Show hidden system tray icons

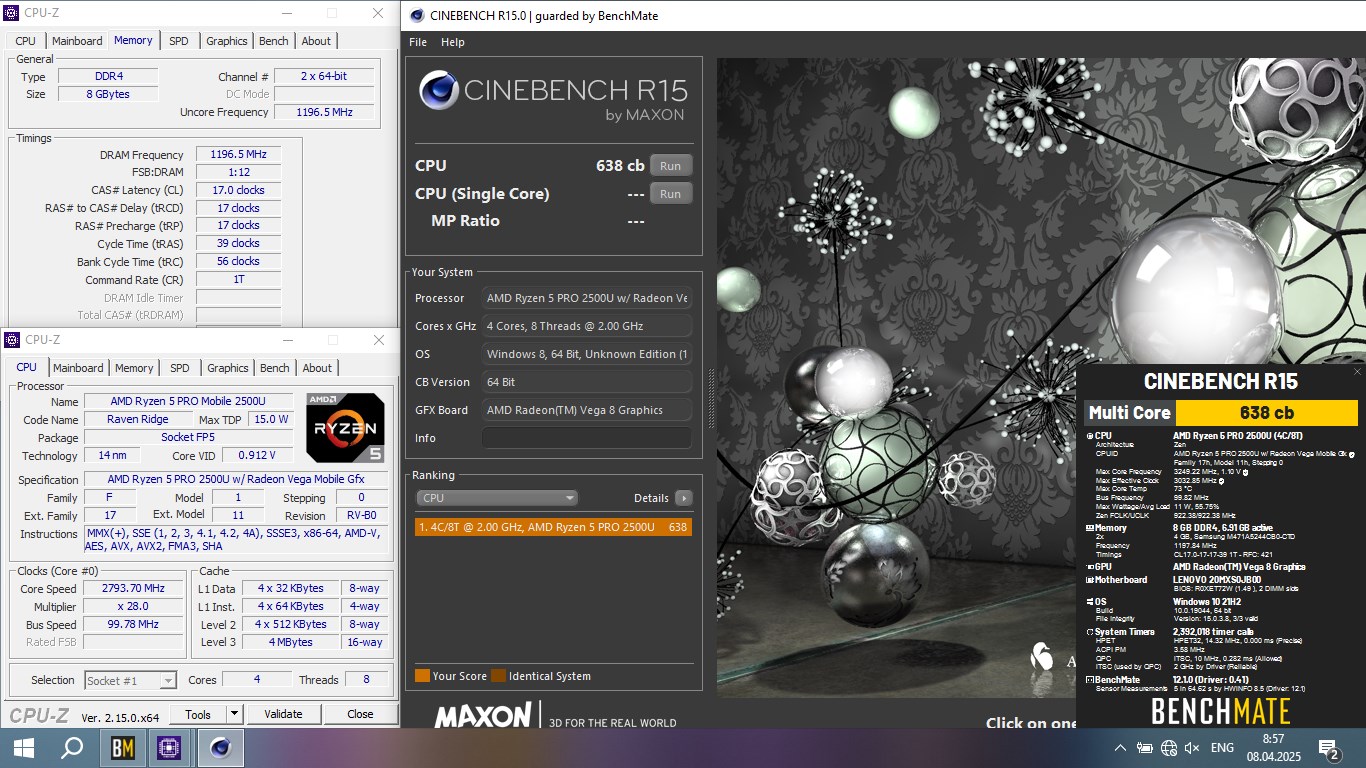point(1120,748)
